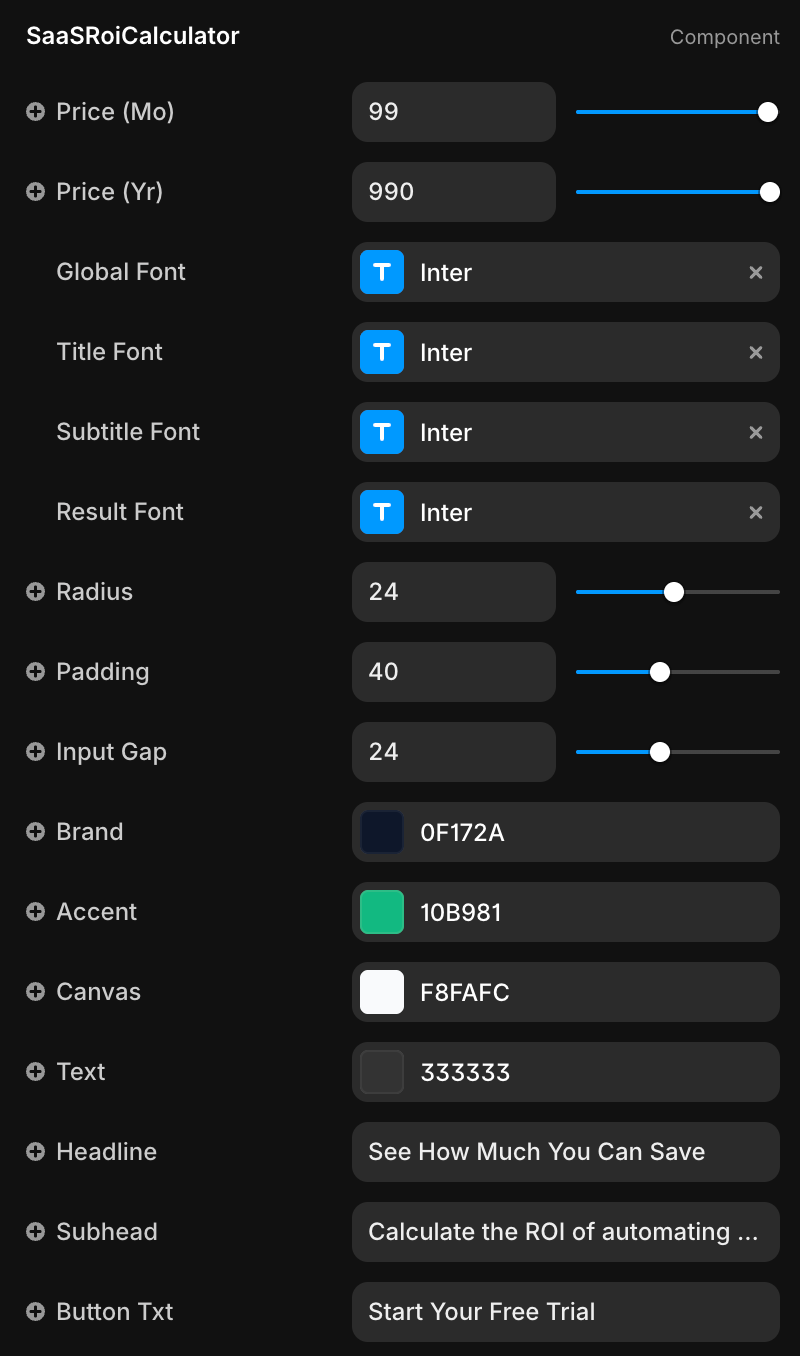
Task: Click the Accent green color swatch
Action: tap(382, 912)
